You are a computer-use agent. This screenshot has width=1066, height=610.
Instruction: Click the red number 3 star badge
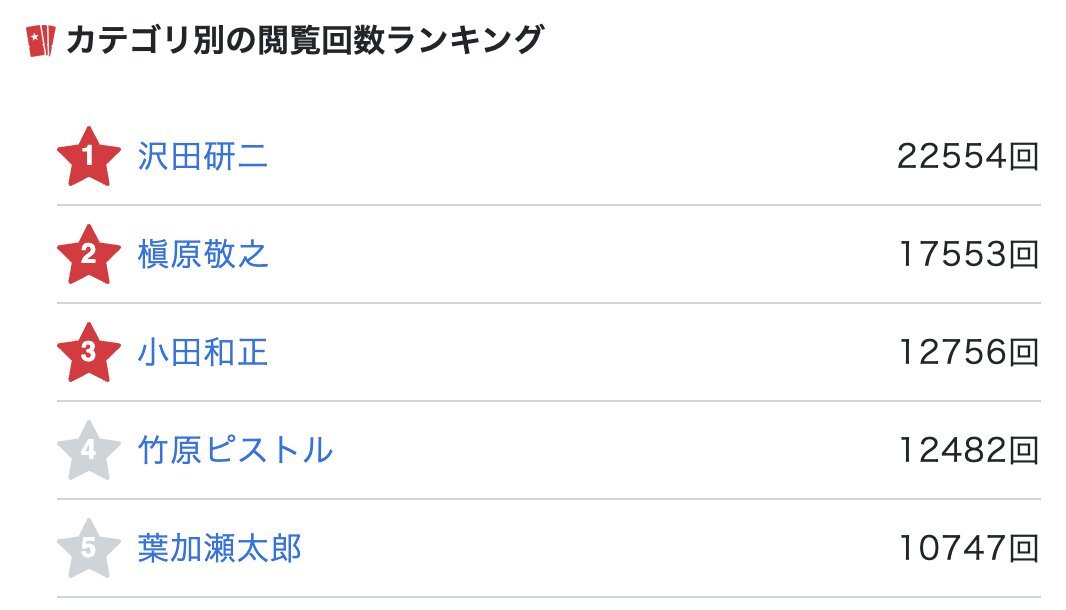tap(88, 352)
